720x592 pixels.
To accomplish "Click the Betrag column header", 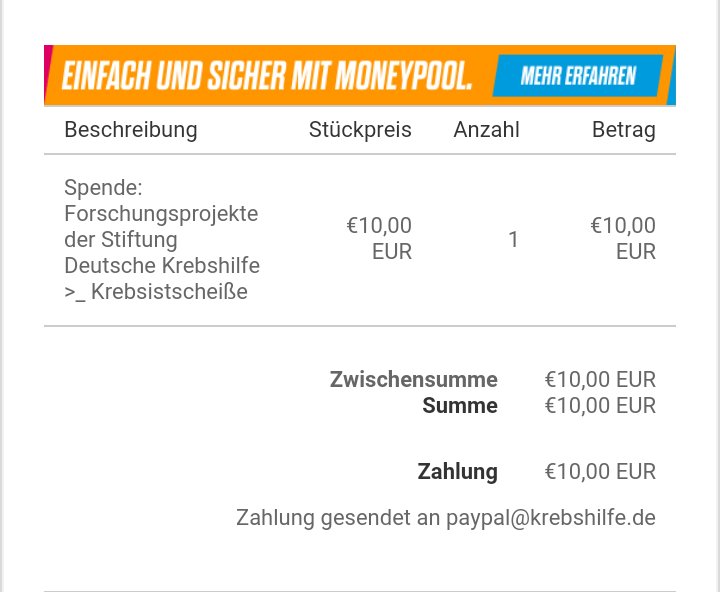I will point(624,130).
